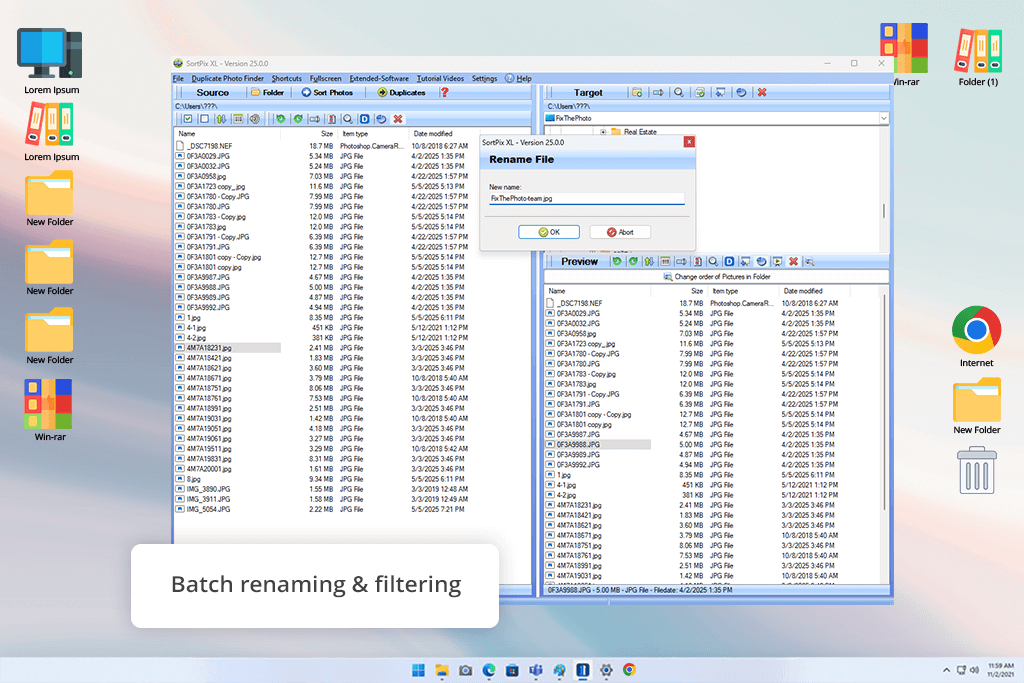
Task: Open the Tutorial Videos menu
Action: coord(441,78)
